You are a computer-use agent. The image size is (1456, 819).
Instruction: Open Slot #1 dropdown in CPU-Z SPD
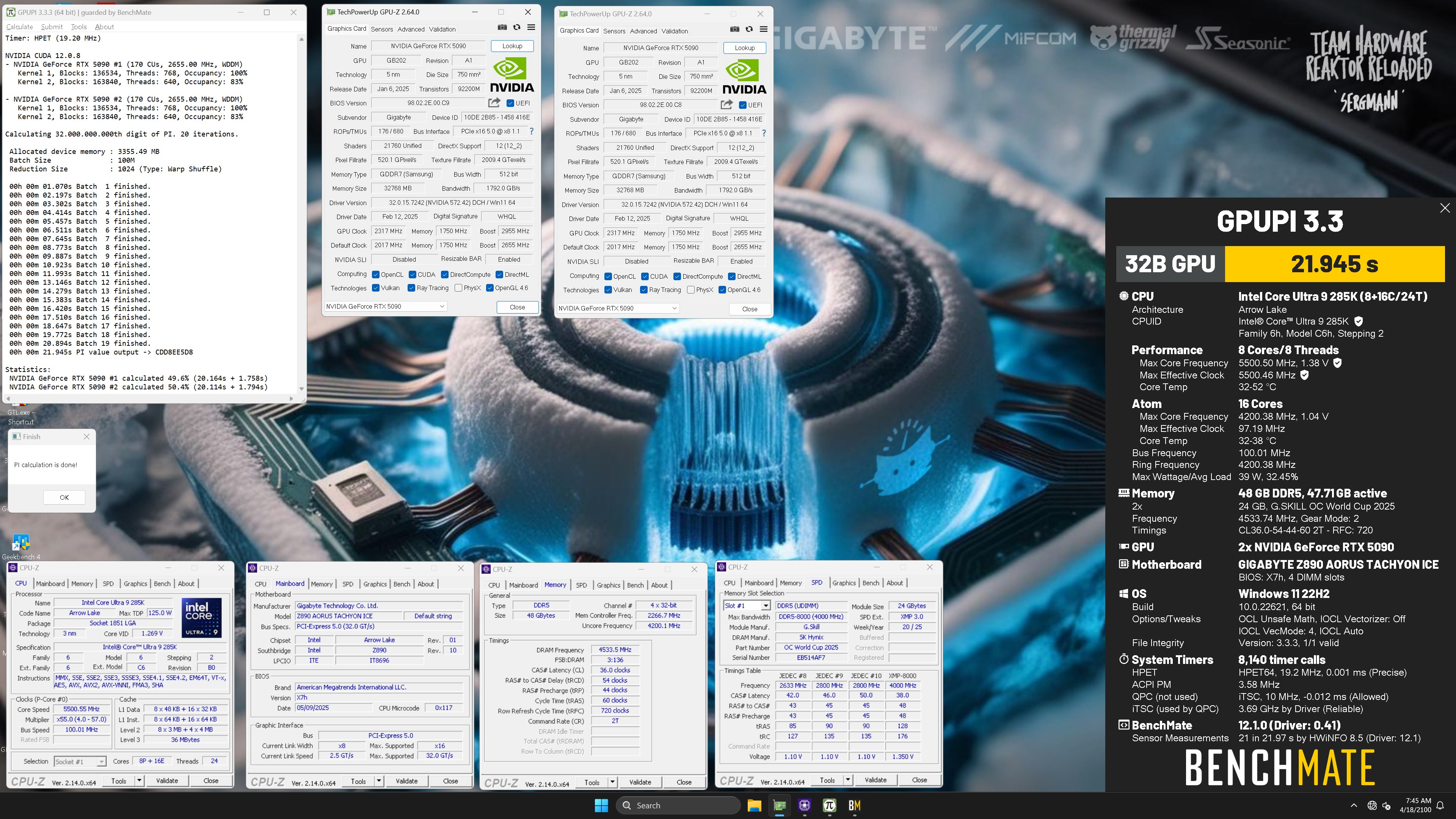747,606
